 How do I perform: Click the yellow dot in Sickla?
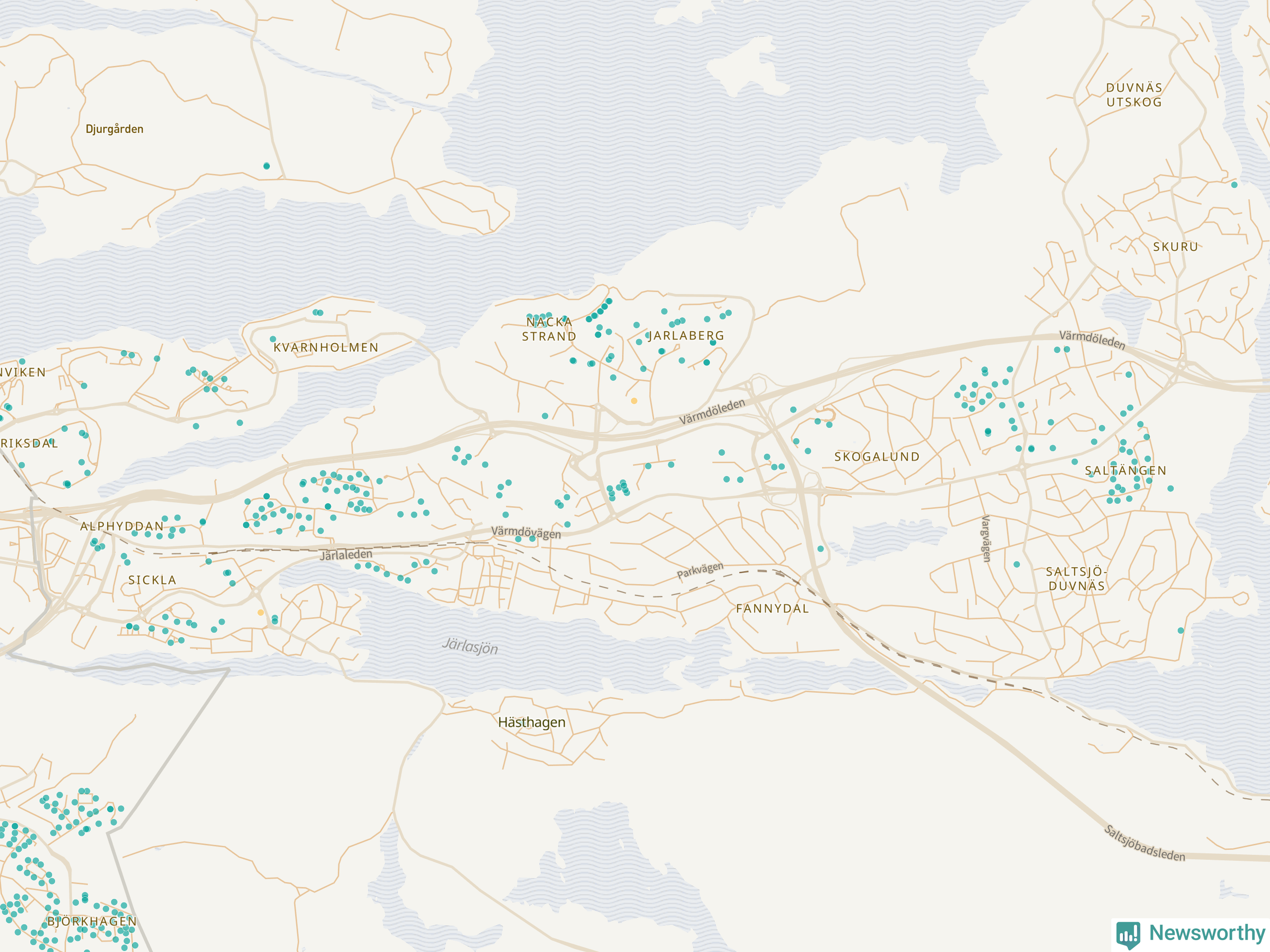coord(260,613)
